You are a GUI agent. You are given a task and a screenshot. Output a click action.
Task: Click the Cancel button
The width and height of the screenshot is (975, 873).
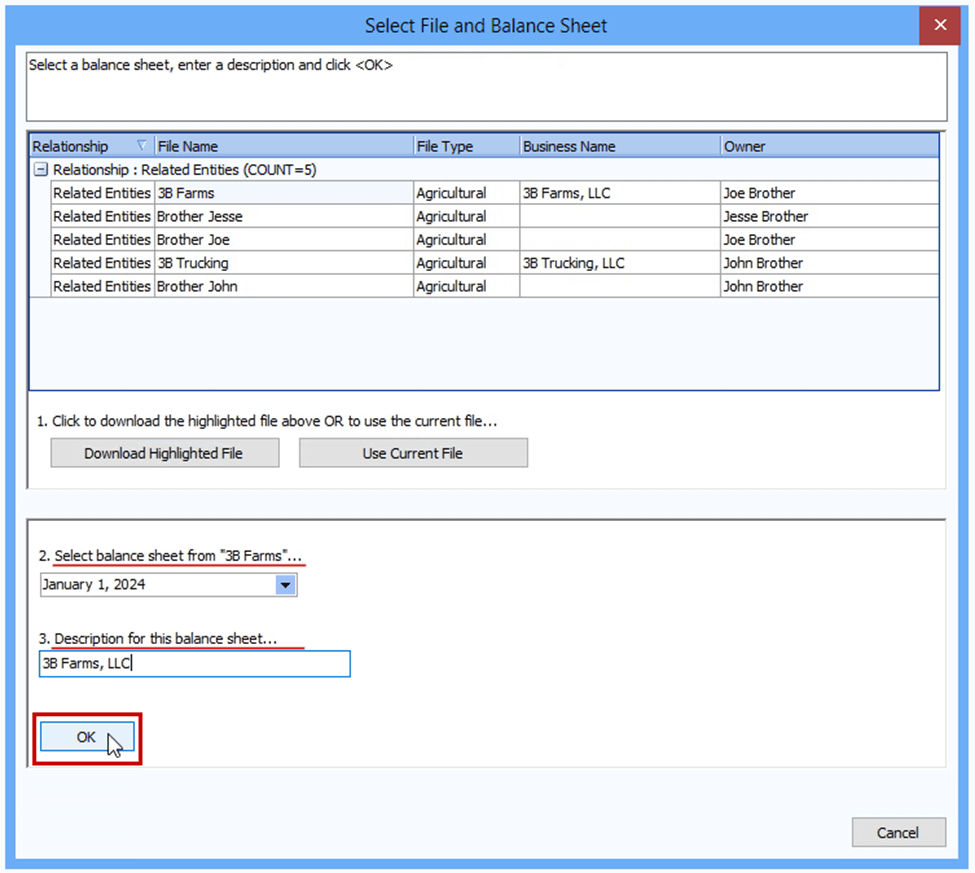tap(898, 832)
